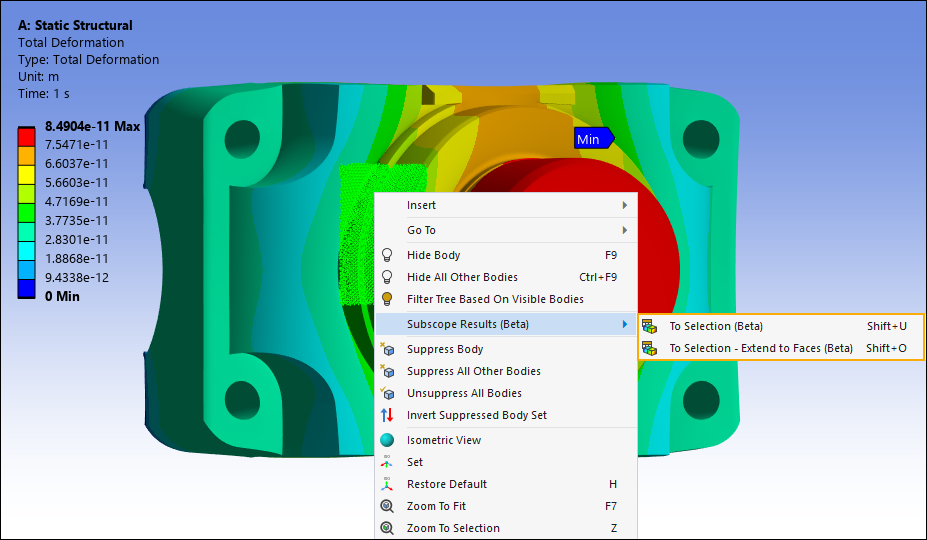Click the Suppress All Other Bodies icon

pyautogui.click(x=387, y=371)
